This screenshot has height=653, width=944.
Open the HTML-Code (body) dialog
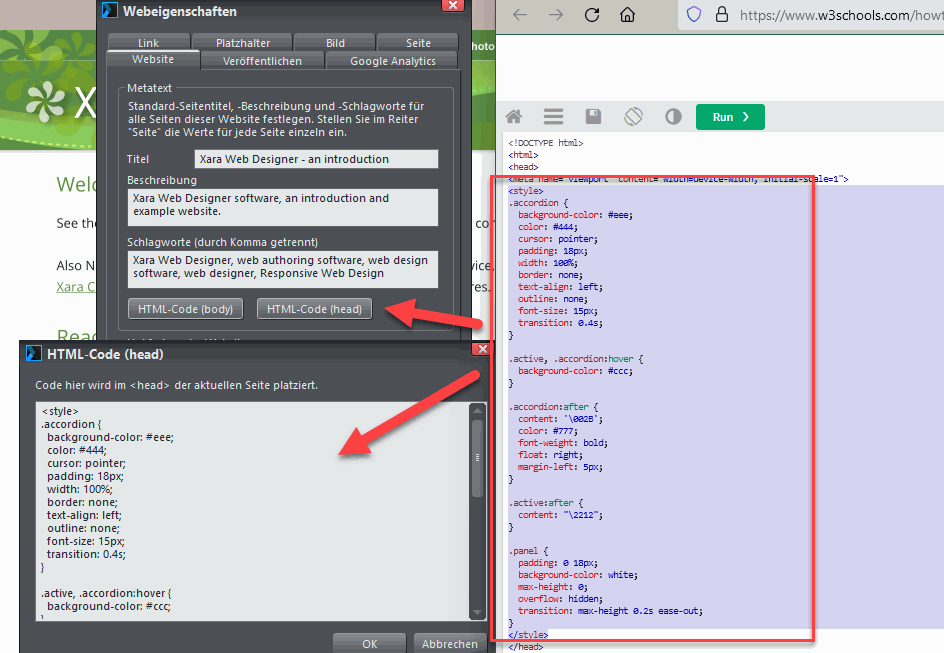point(185,309)
